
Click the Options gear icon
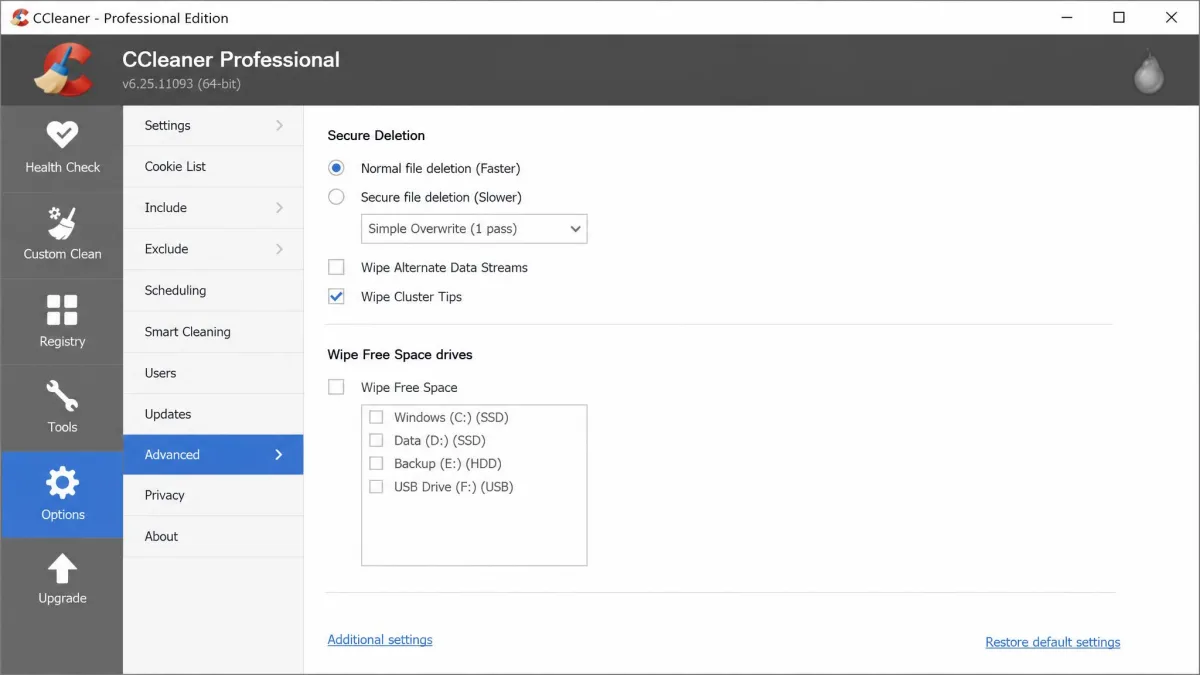click(62, 483)
